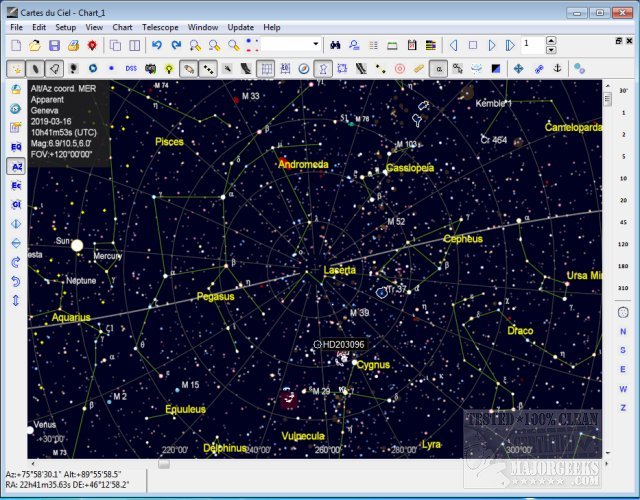Switch to EQ equatorial coordinates
This screenshot has height=500, width=640.
(x=16, y=147)
